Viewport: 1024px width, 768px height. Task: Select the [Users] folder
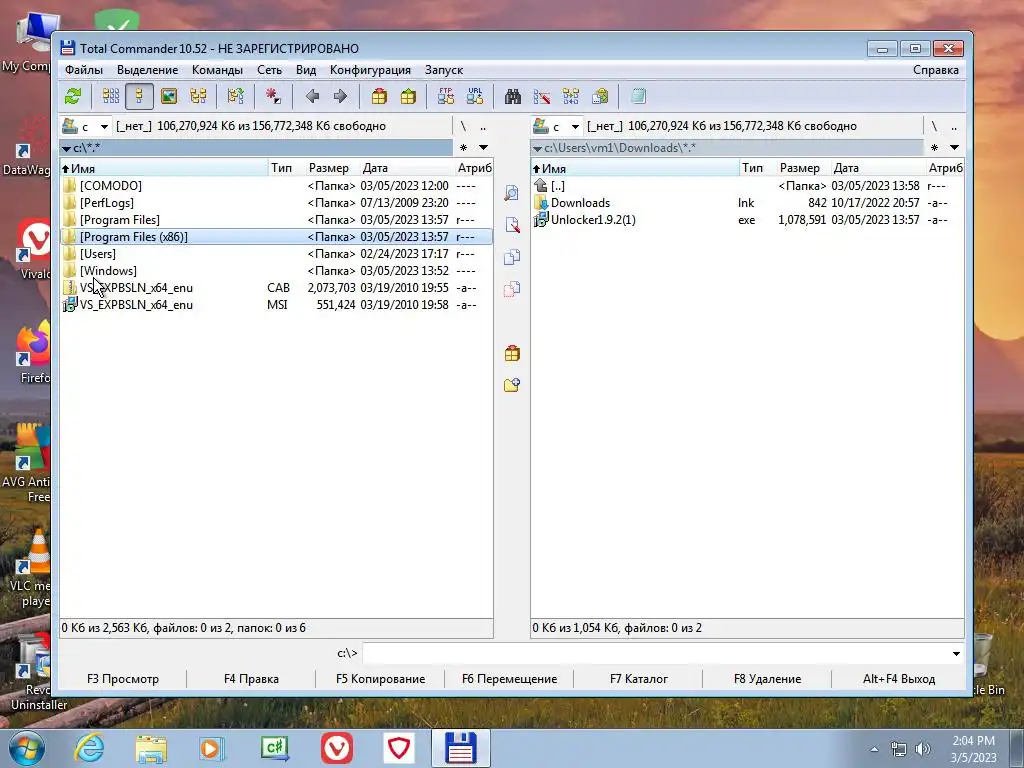(276, 254)
